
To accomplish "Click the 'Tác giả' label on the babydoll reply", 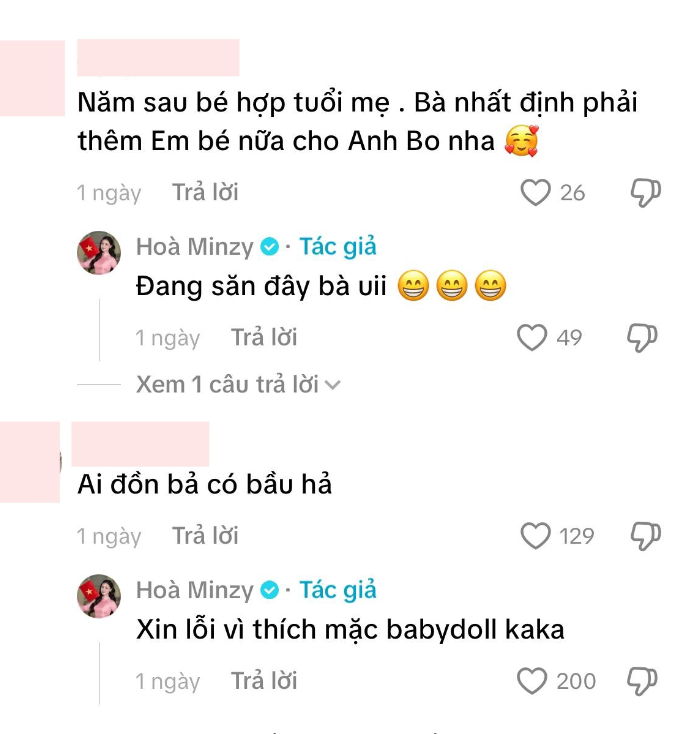I will [338, 590].
